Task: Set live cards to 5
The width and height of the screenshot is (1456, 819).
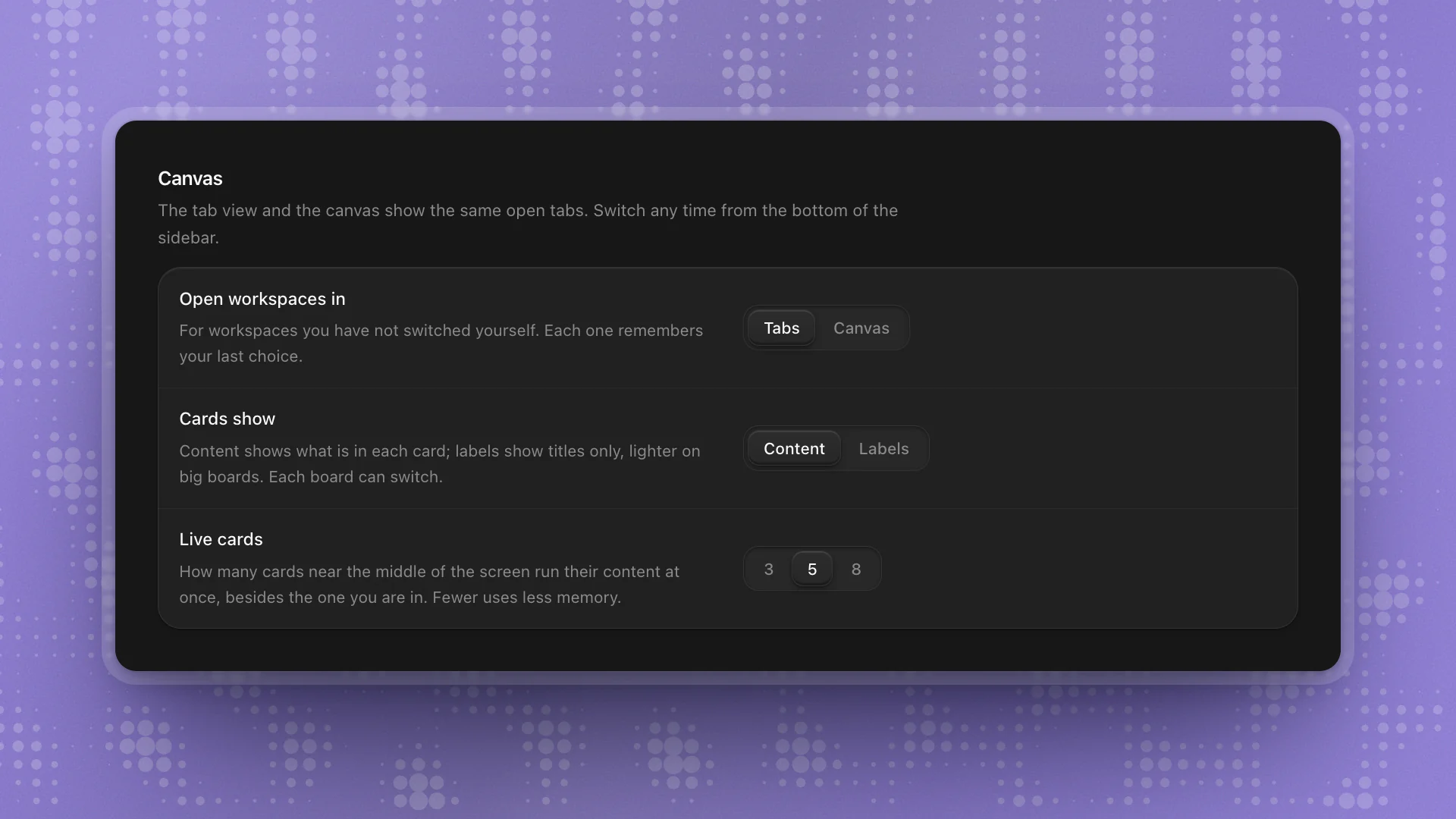Action: [812, 569]
